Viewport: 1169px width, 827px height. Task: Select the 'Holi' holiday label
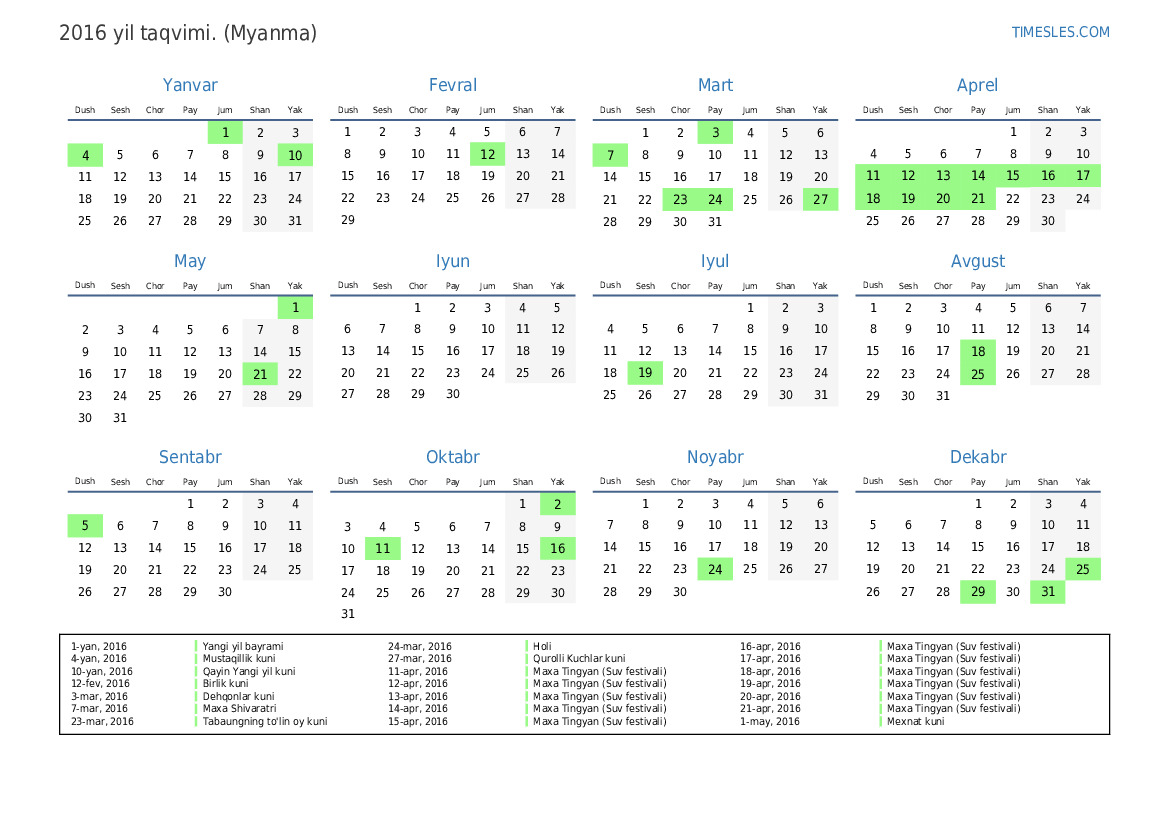pyautogui.click(x=542, y=647)
